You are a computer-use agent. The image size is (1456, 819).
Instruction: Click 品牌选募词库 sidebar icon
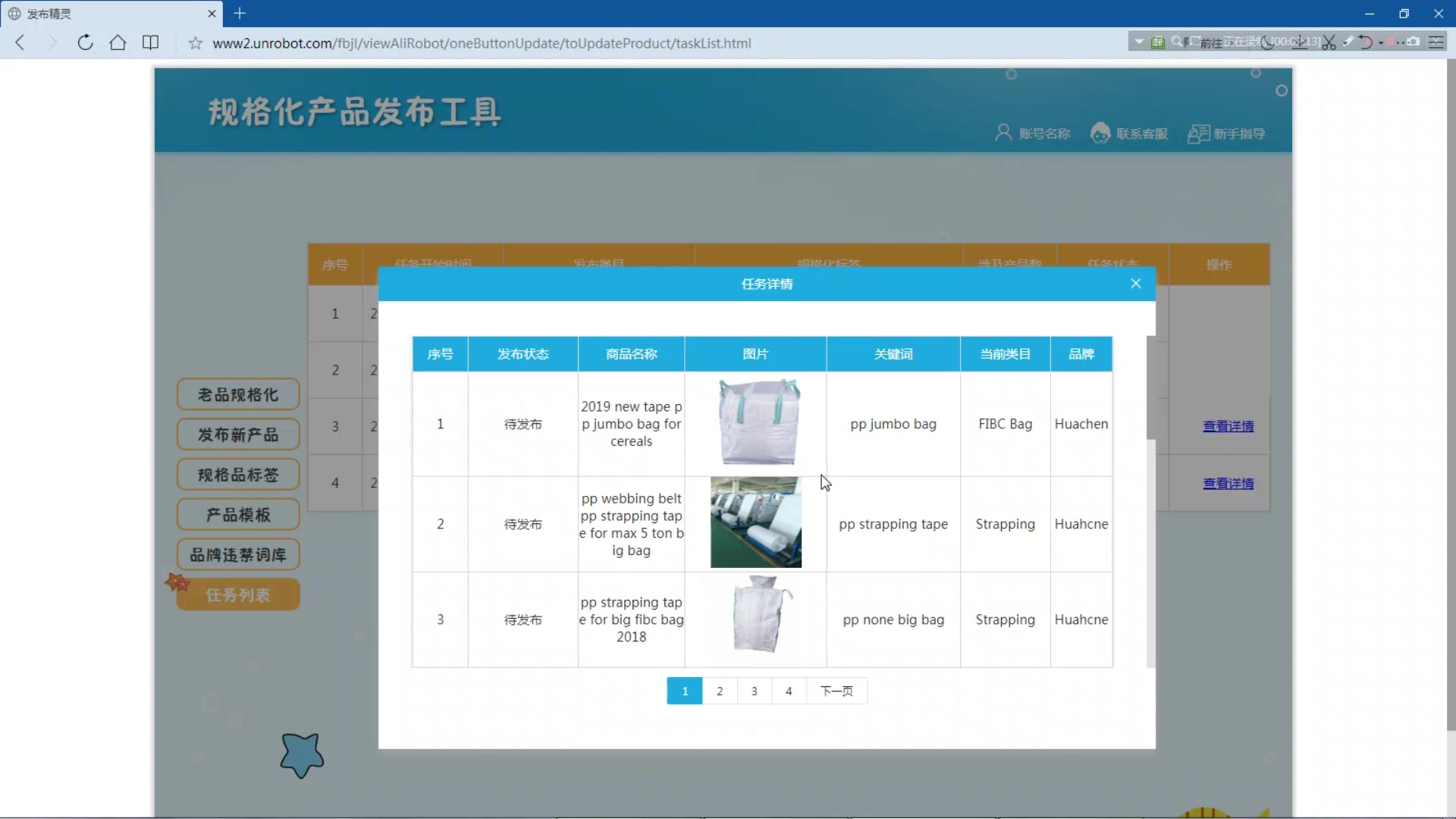tap(238, 555)
